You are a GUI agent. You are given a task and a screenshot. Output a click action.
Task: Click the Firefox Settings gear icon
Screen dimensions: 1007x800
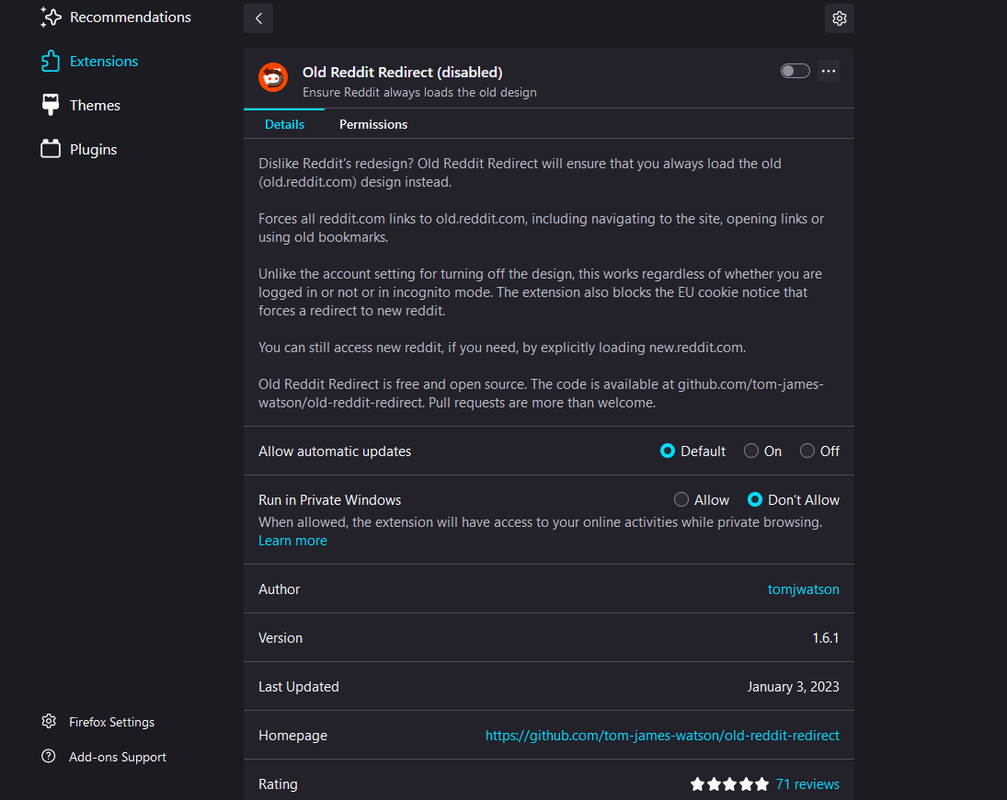pyautogui.click(x=49, y=721)
